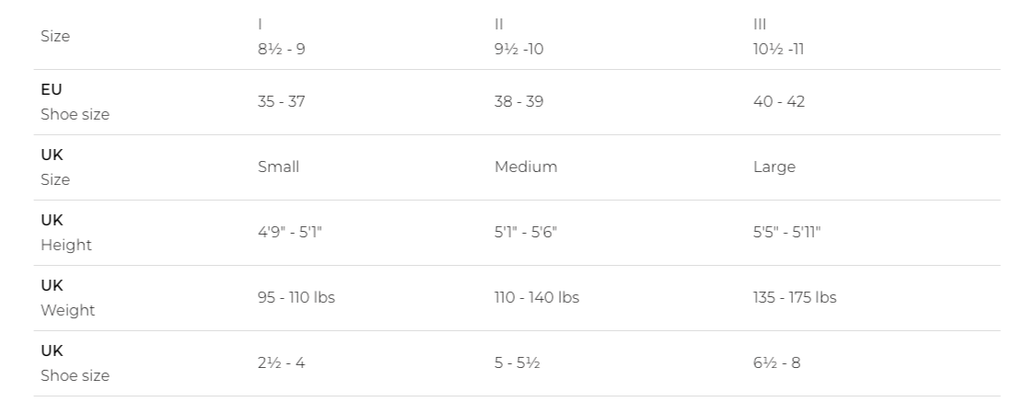The width and height of the screenshot is (1024, 402).
Task: Select the 35 - 37 EU shoe size cell
Action: (x=281, y=102)
